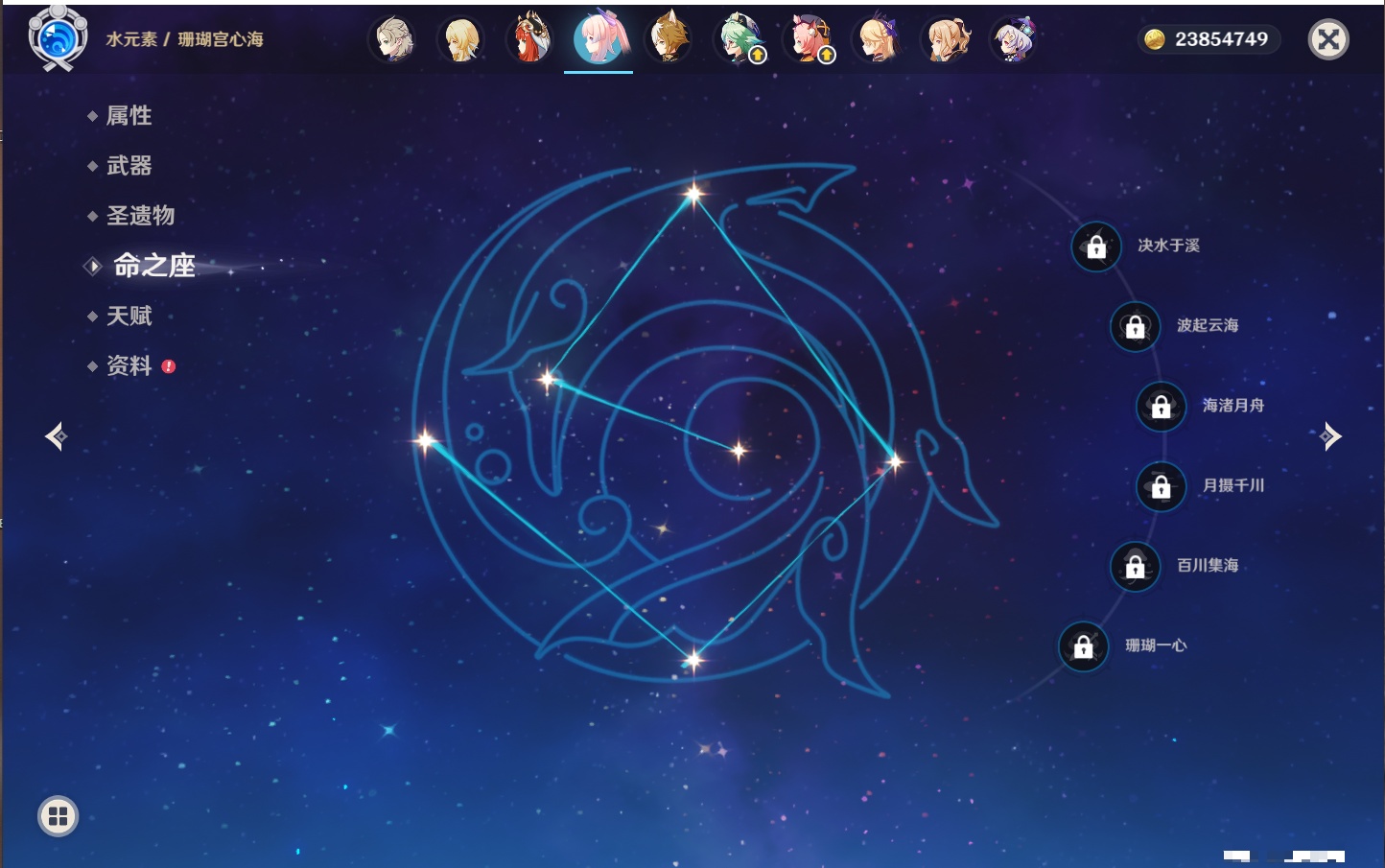Screen dimensions: 1385x868
Task: Pick the pink-haired Yanfei avatar
Action: (809, 39)
